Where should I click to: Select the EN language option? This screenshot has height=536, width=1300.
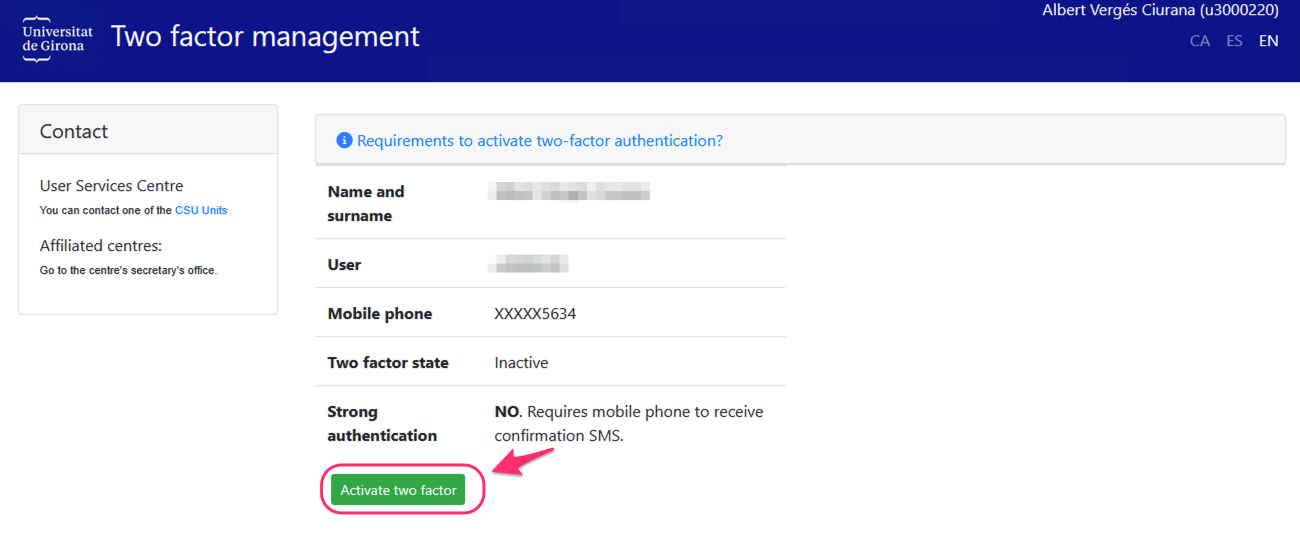click(x=1268, y=41)
